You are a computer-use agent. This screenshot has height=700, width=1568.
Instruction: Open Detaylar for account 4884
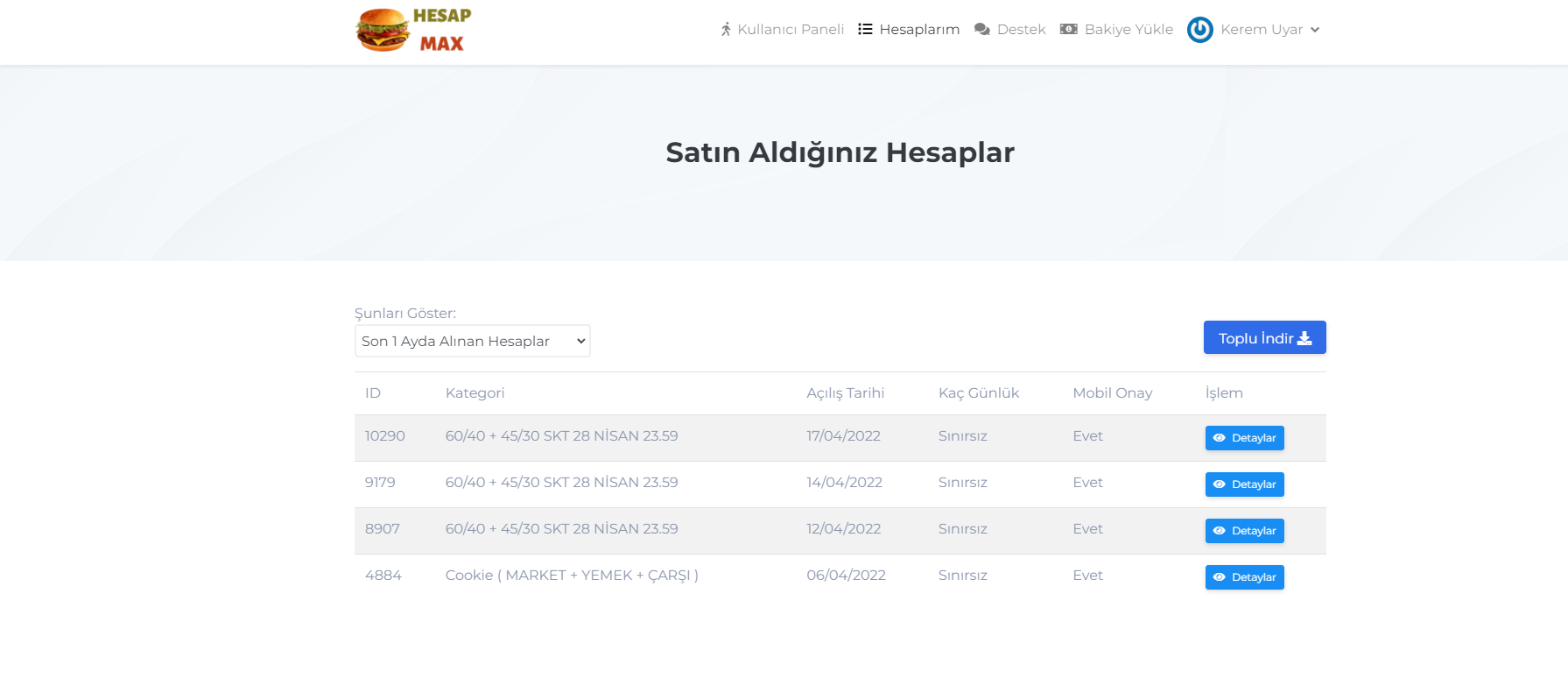click(x=1245, y=577)
